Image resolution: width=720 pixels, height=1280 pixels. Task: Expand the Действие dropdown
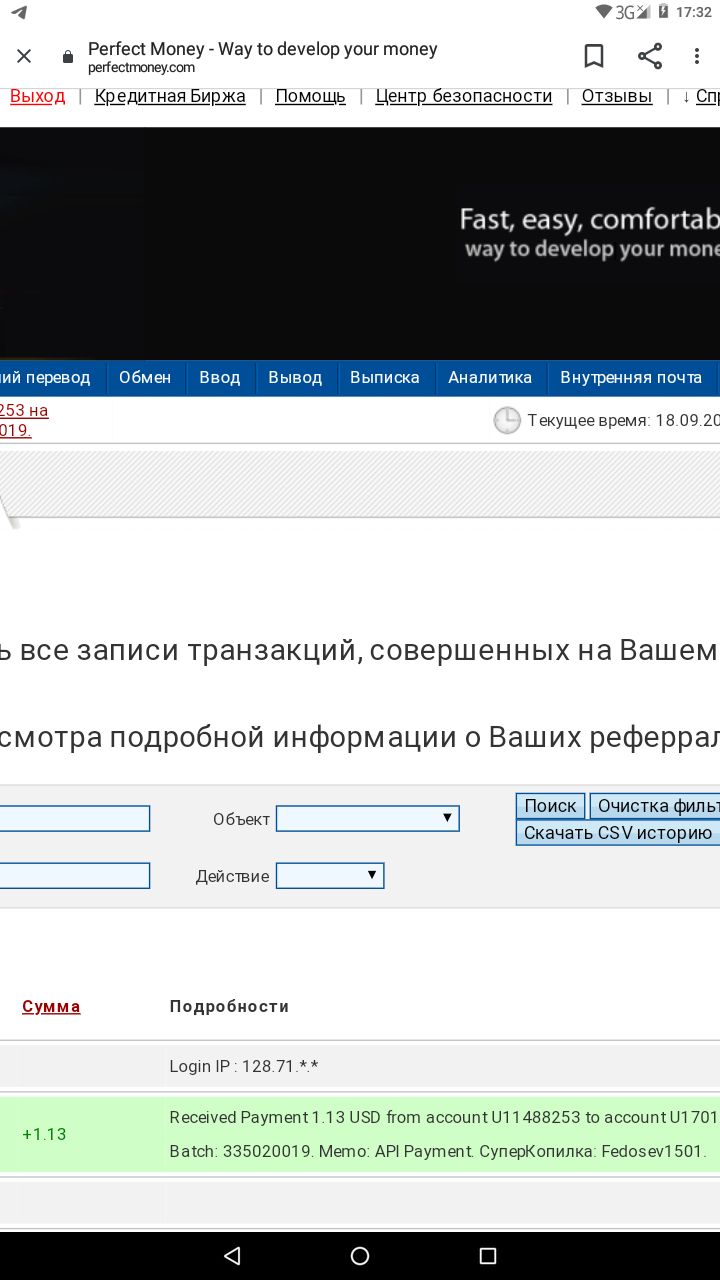point(330,876)
